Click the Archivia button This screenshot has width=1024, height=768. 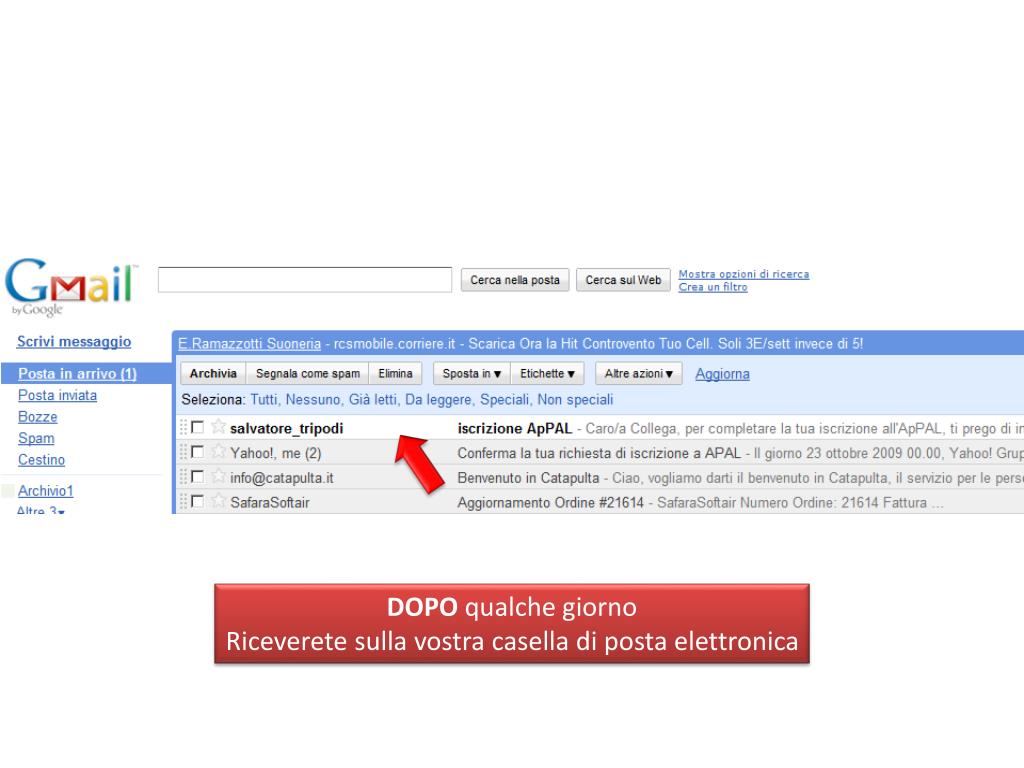pyautogui.click(x=213, y=374)
